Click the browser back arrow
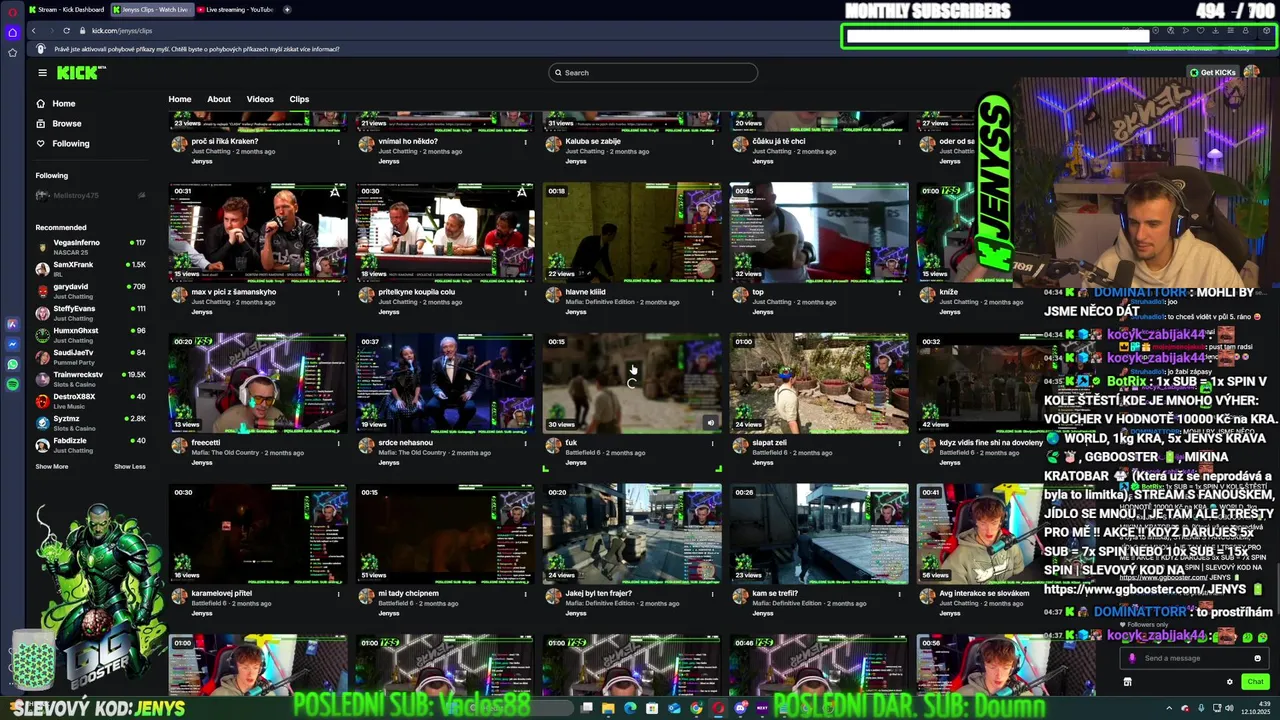Screen dimensions: 1280x720 coord(34,31)
